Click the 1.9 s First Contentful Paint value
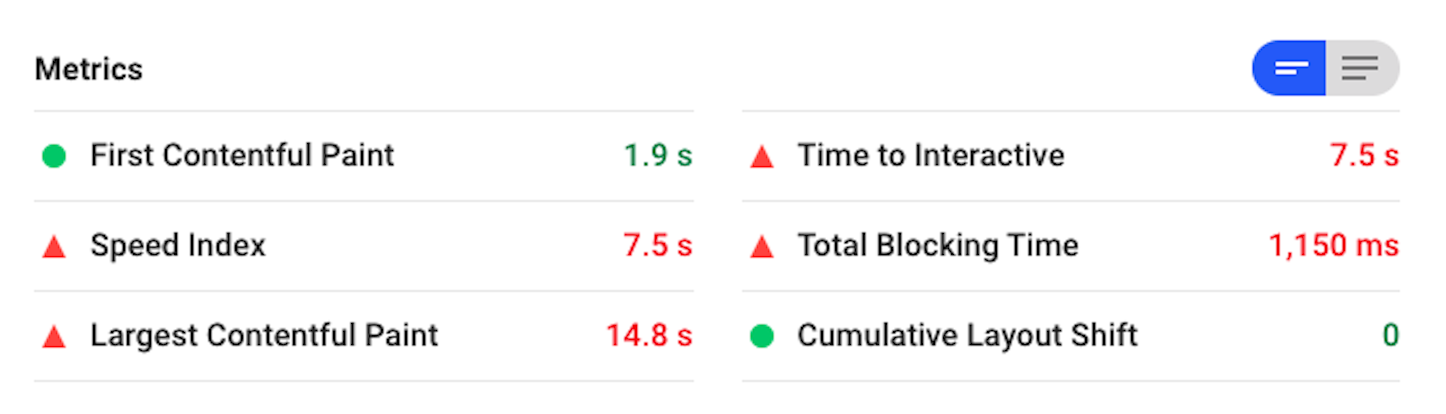The height and width of the screenshot is (414, 1446). [657, 156]
